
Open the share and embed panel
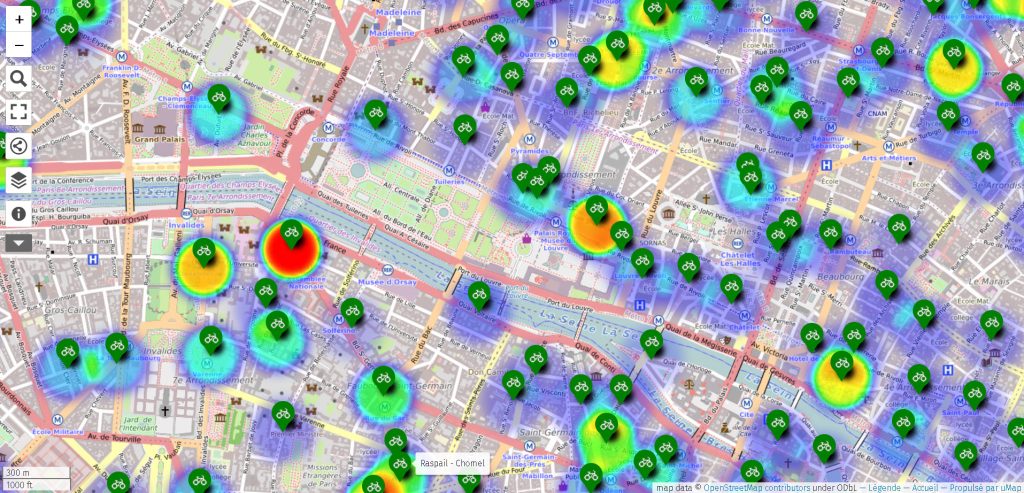[19, 148]
